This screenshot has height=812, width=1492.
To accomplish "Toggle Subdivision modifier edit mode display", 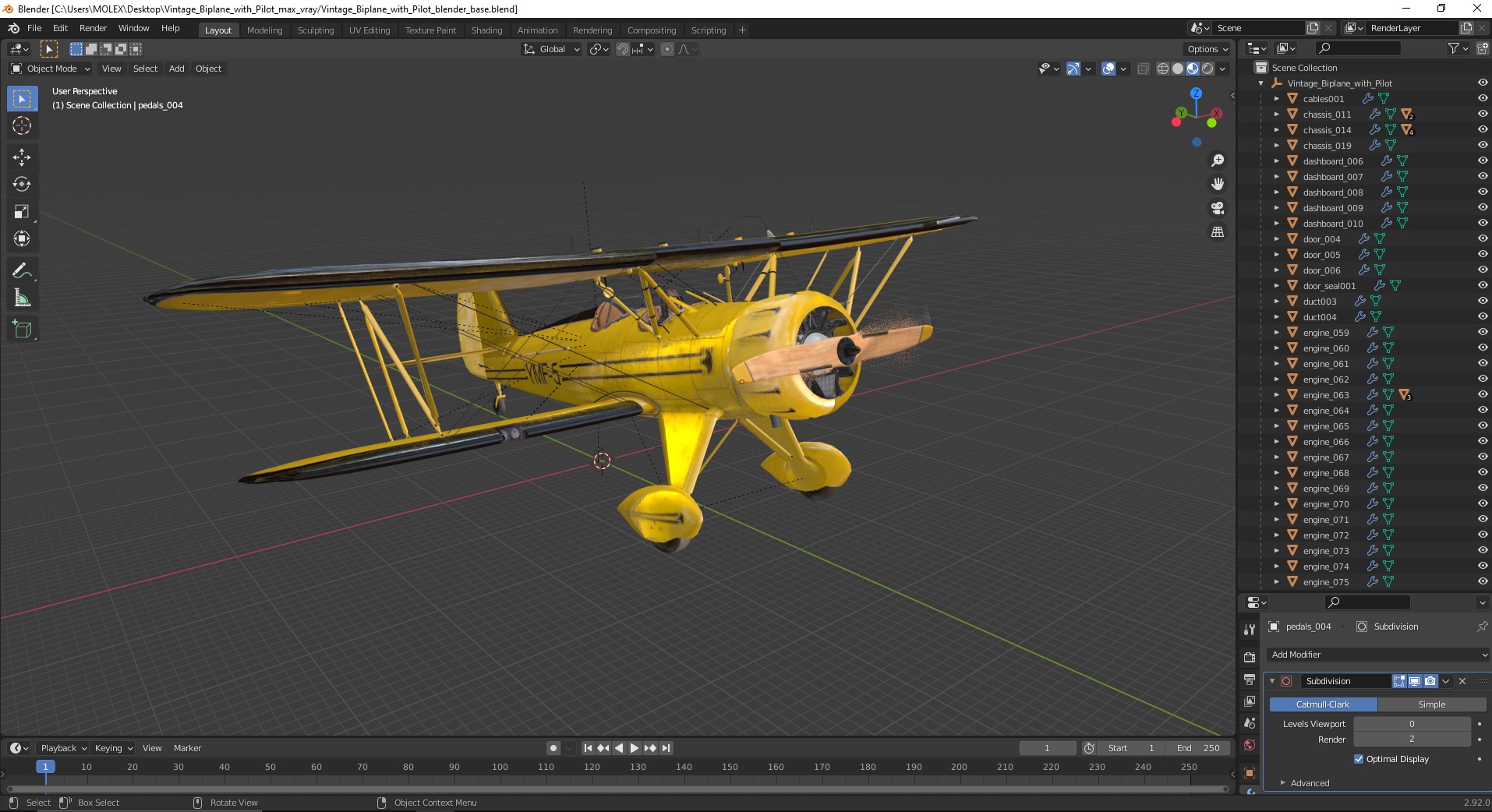I will point(1399,681).
